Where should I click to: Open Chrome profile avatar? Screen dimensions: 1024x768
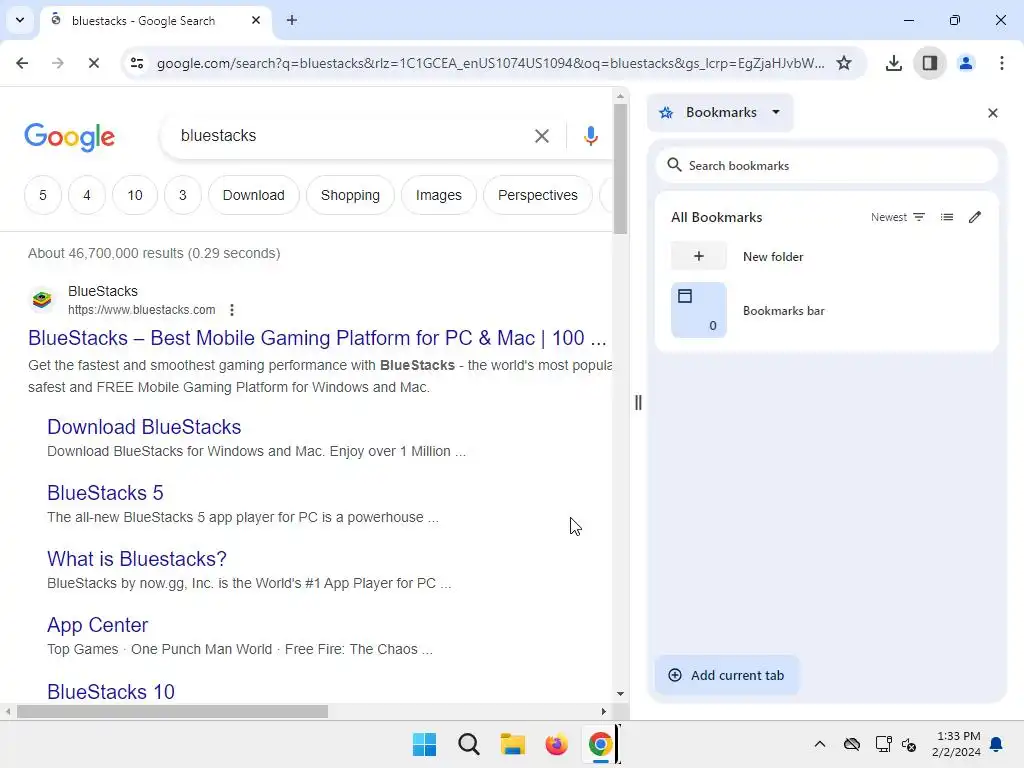966,63
